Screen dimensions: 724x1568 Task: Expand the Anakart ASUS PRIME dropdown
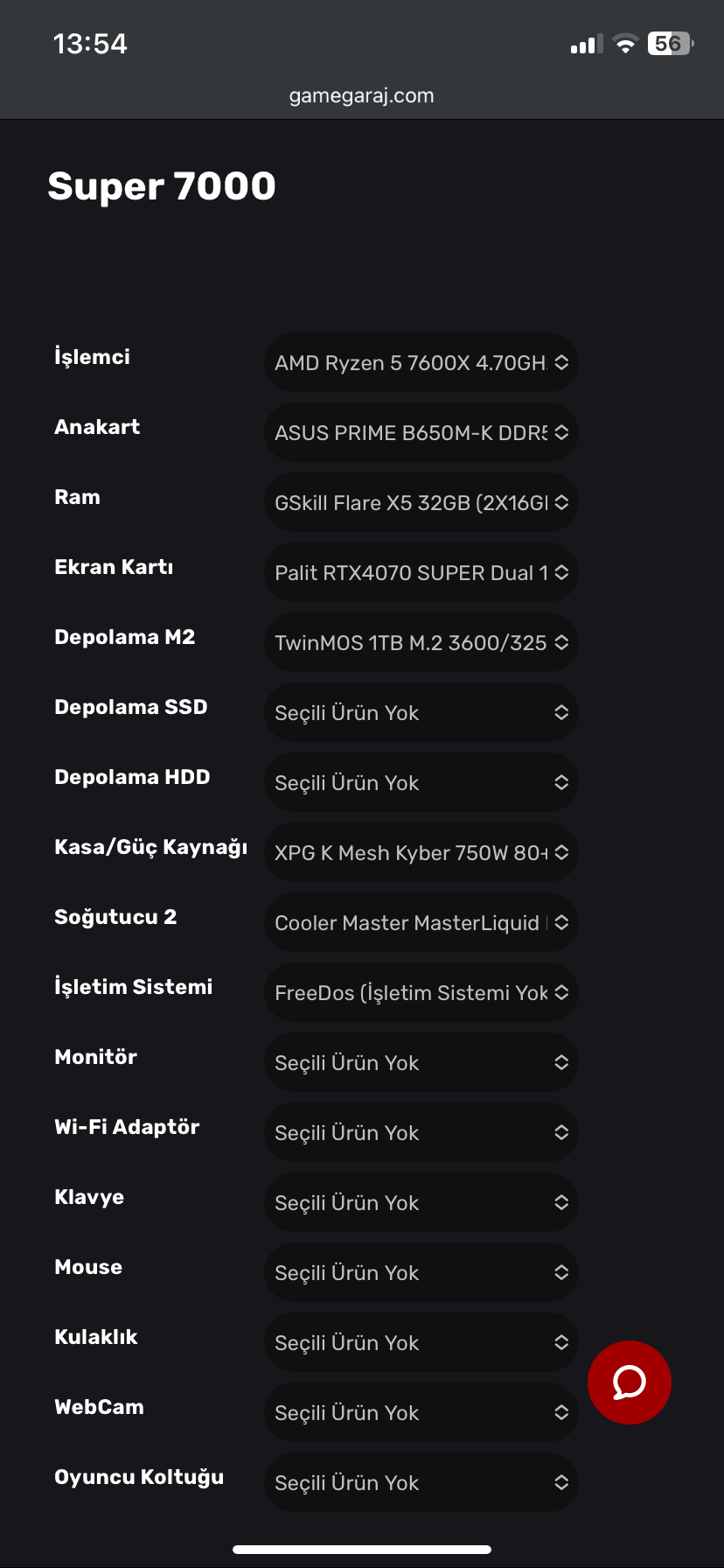(421, 432)
